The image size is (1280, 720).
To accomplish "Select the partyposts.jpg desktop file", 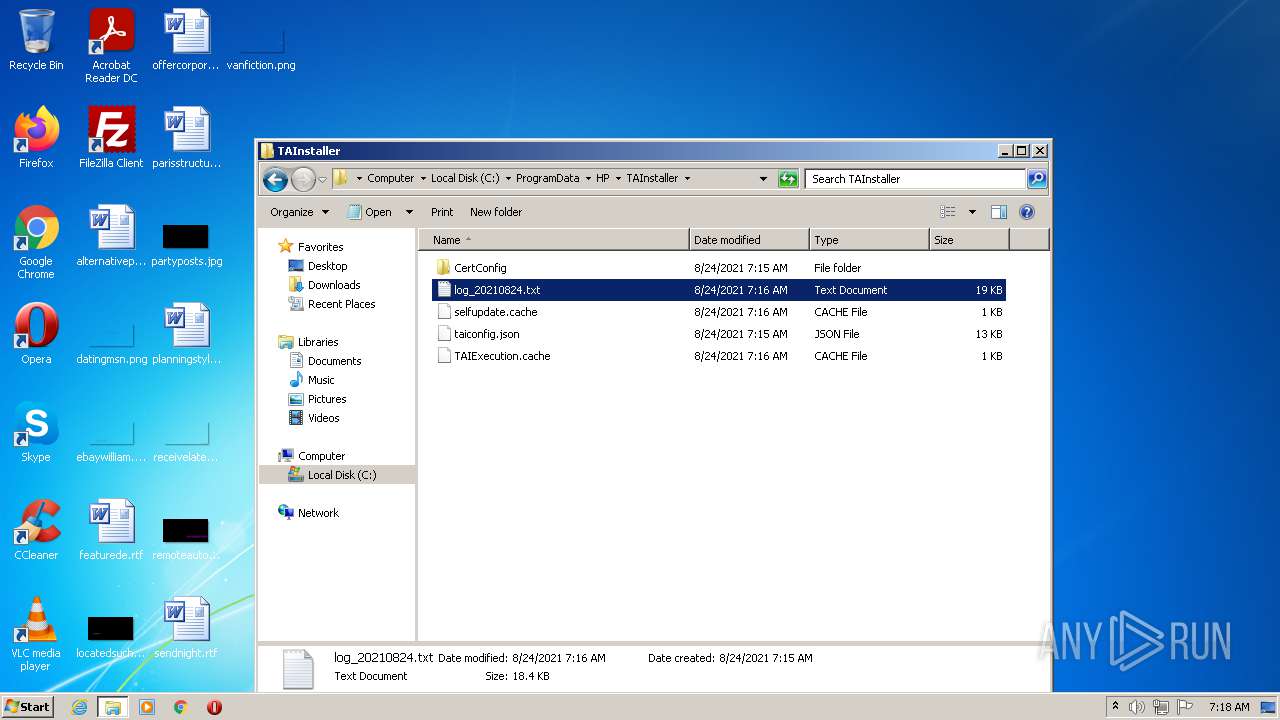I will tap(186, 246).
